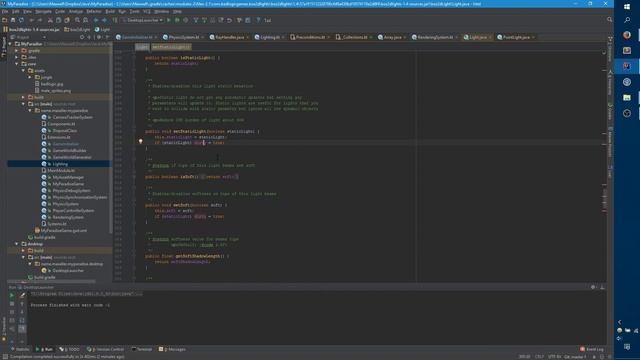Open the Version Control tool window
The image size is (640, 360).
pyautogui.click(x=105, y=349)
